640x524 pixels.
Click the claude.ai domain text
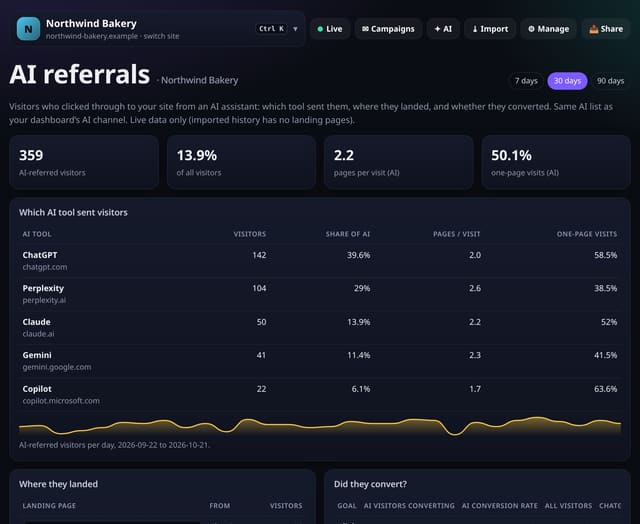(38, 334)
